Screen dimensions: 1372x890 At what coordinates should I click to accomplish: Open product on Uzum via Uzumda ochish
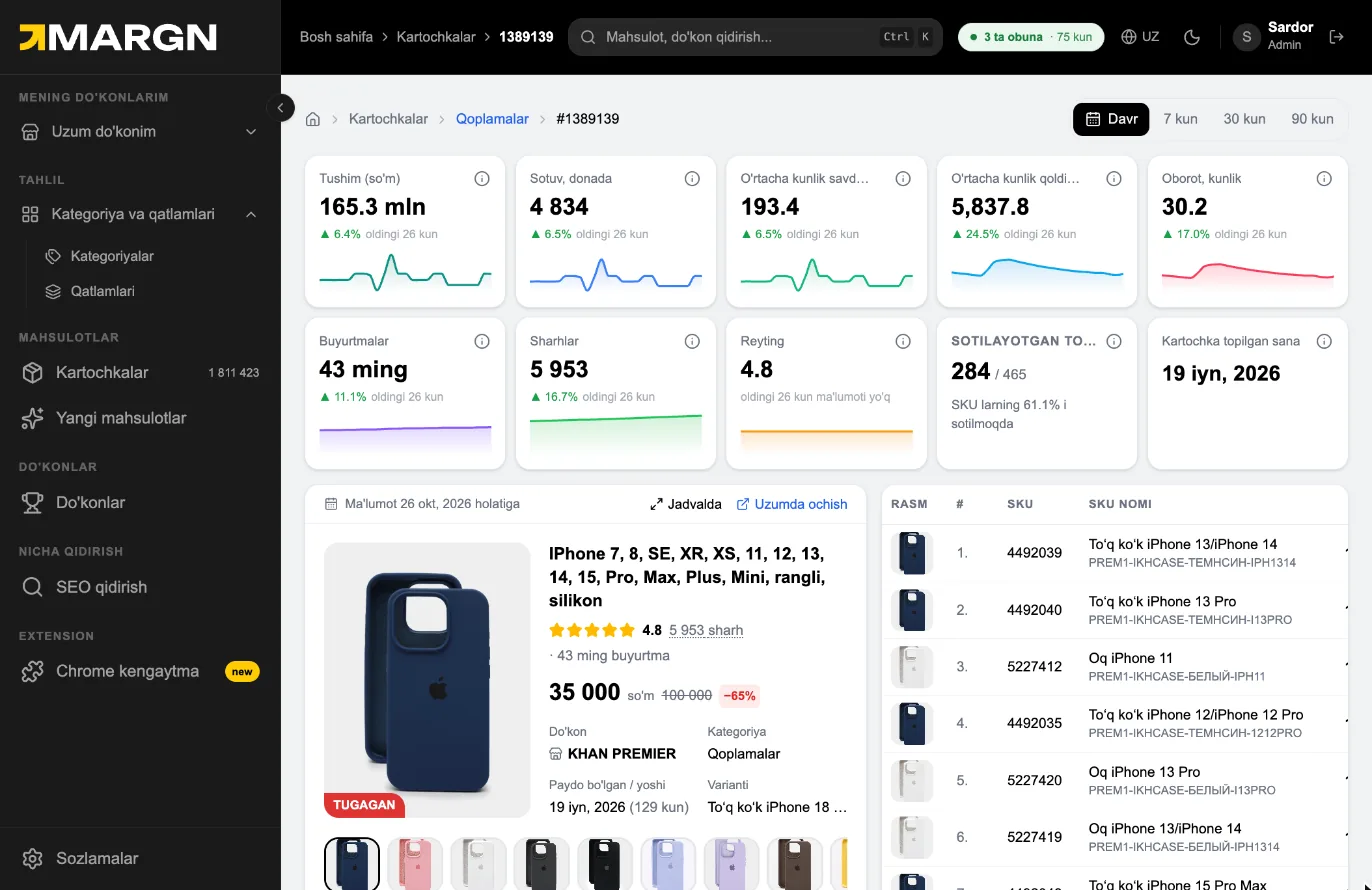click(x=792, y=504)
